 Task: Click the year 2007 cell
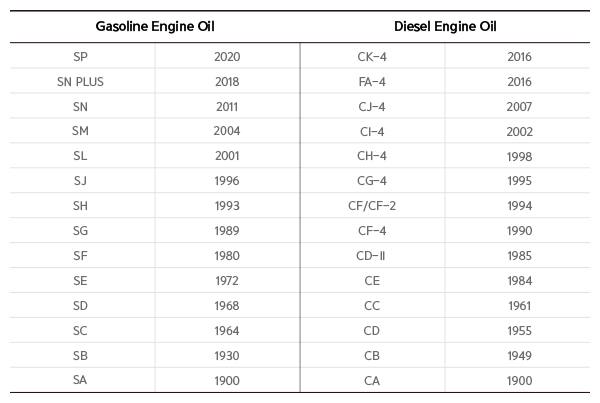519,106
